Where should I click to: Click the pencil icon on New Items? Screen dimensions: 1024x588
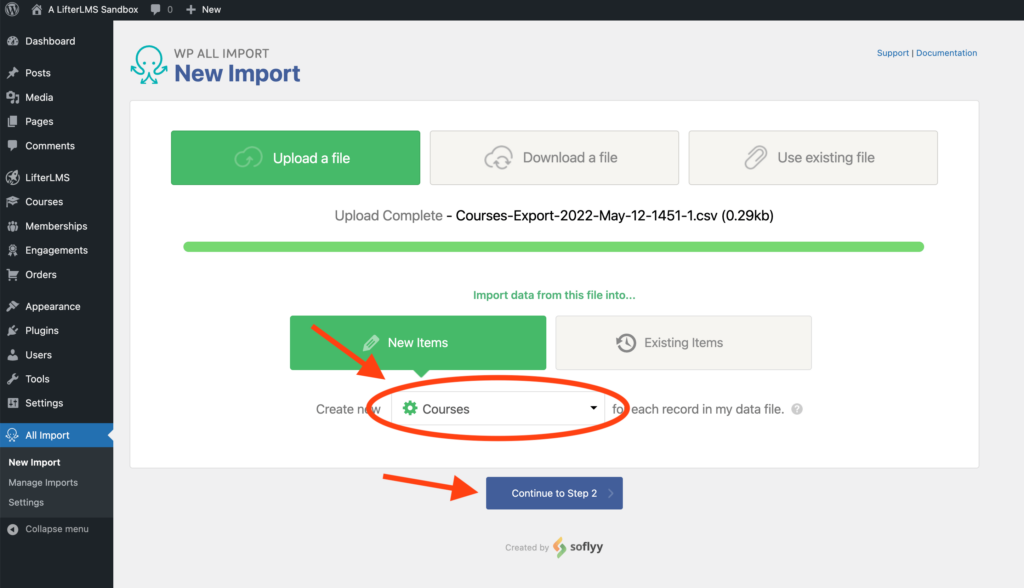(x=371, y=343)
